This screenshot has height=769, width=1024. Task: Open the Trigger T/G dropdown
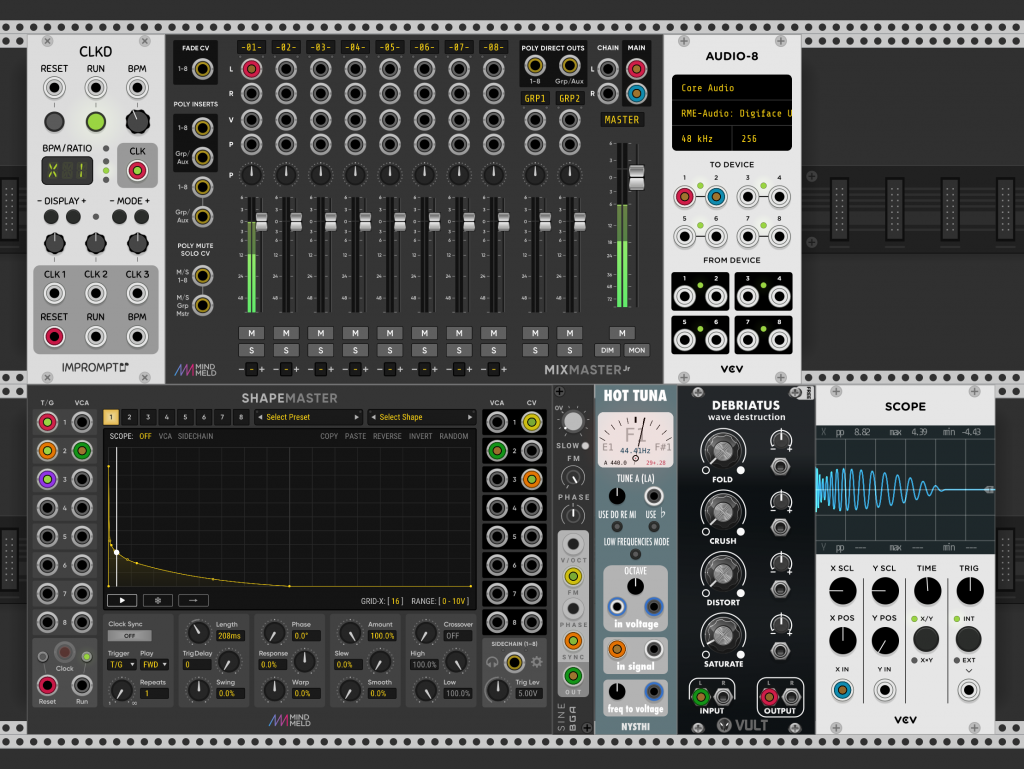121,665
